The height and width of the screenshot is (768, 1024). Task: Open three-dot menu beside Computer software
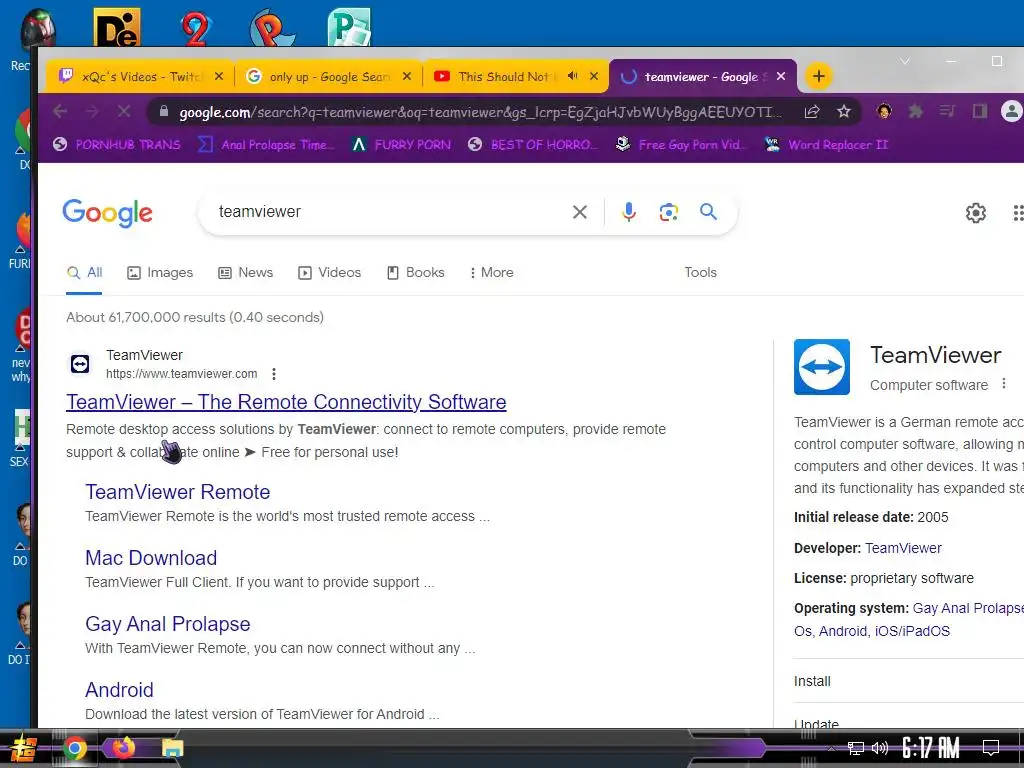[1004, 384]
